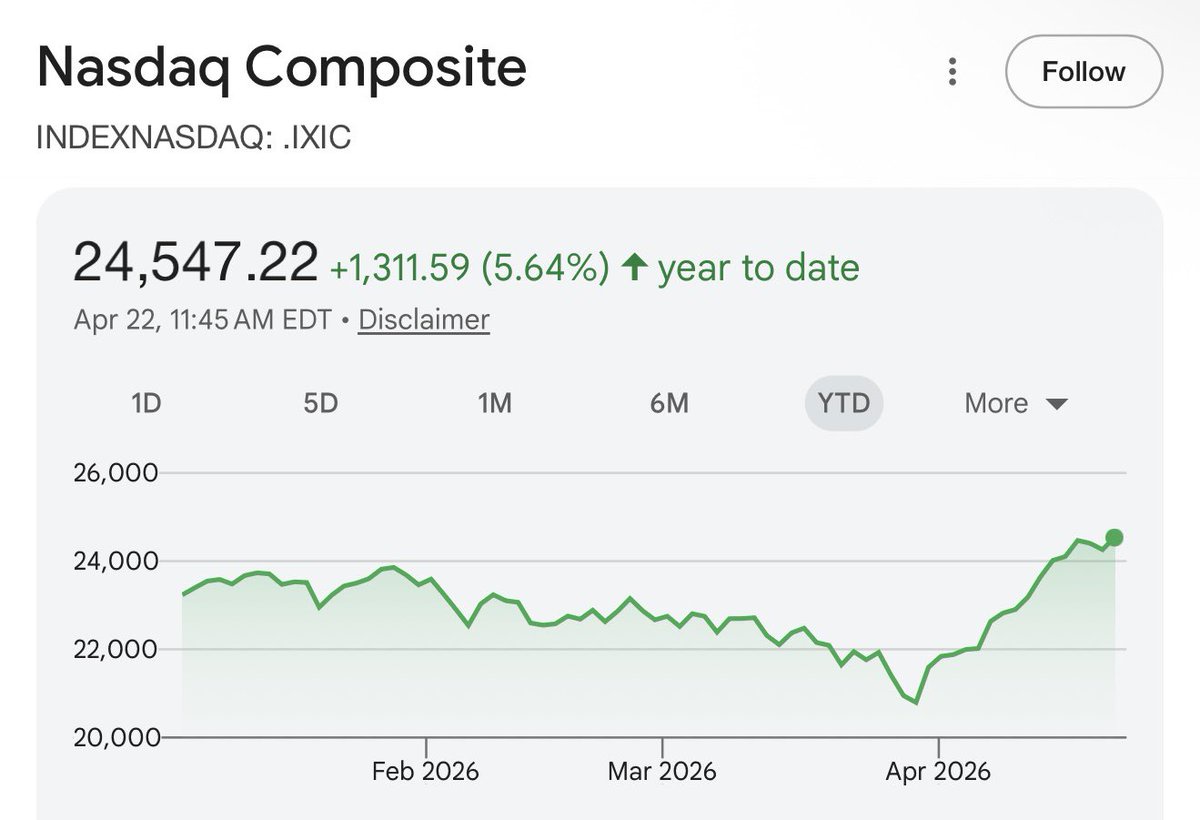Click the 24,547.22 index value
Image resolution: width=1200 pixels, height=820 pixels.
(x=195, y=262)
